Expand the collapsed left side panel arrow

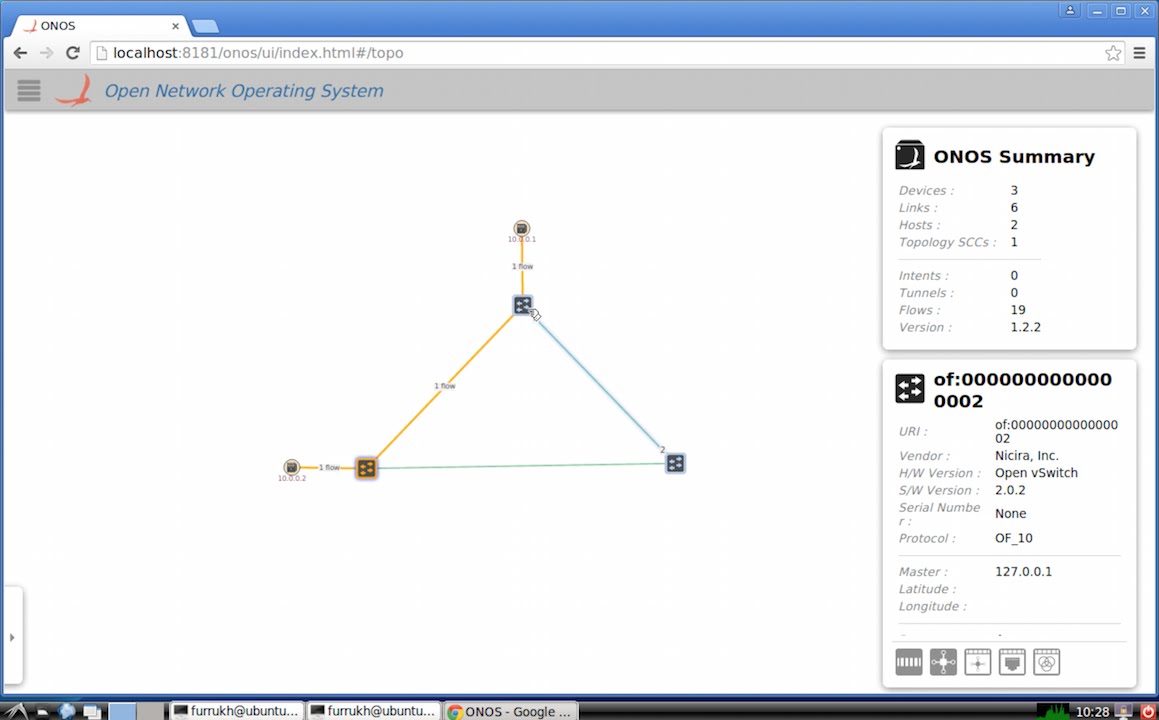pyautogui.click(x=12, y=636)
